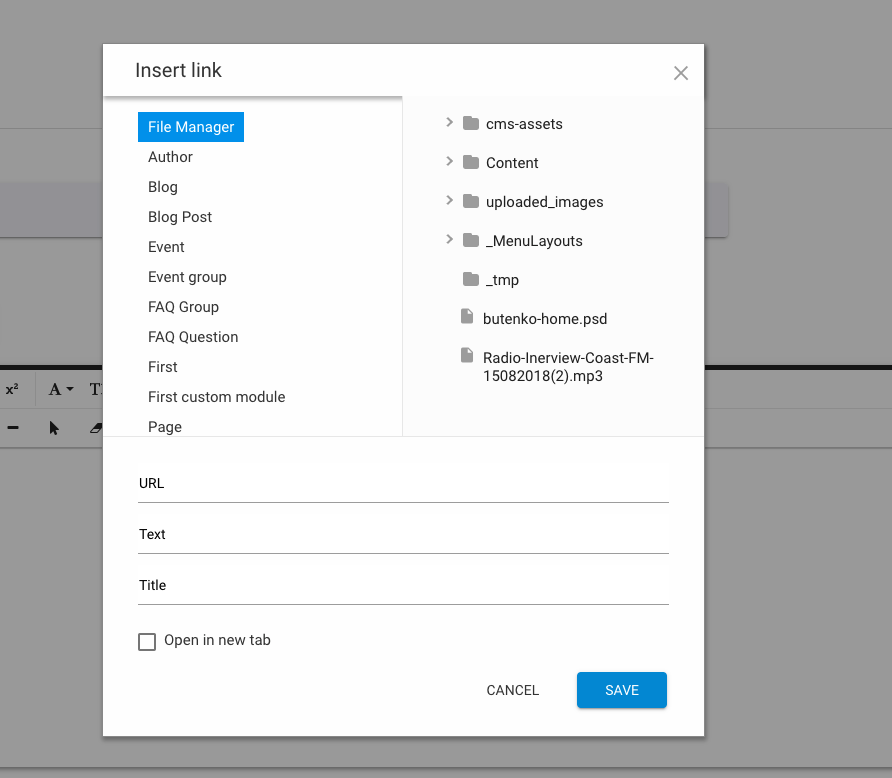Open font color dropdown in editor toolbar
The image size is (892, 778).
point(61,390)
